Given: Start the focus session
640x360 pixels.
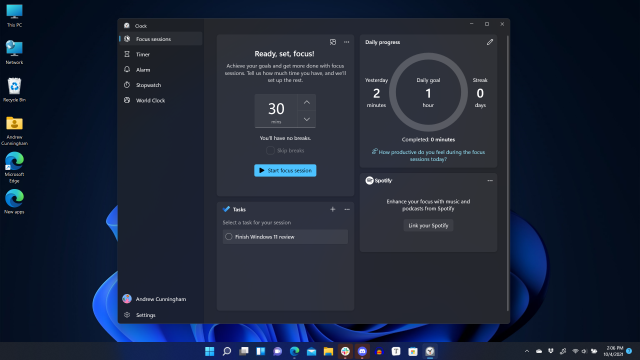Looking at the screenshot, I should 285,171.
